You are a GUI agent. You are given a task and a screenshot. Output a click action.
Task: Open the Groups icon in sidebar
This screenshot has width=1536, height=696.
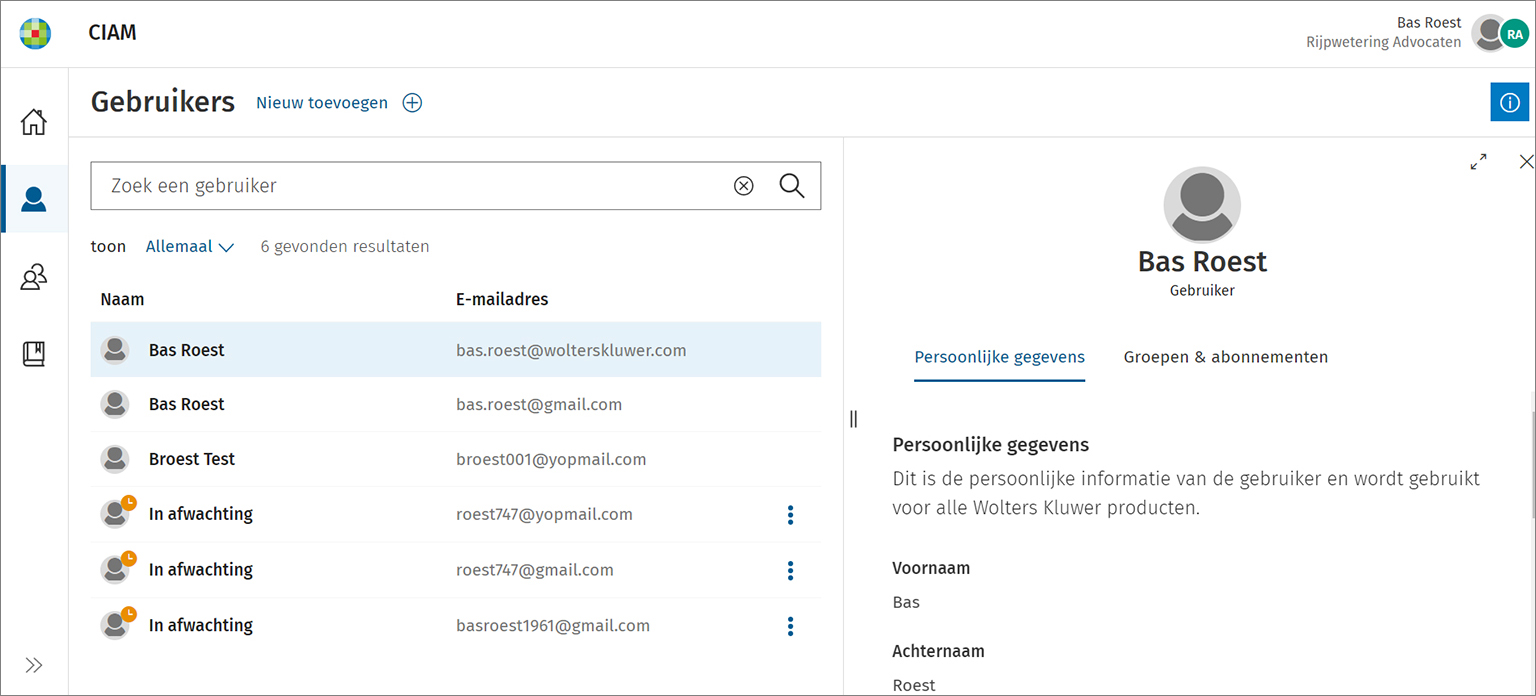tap(34, 277)
